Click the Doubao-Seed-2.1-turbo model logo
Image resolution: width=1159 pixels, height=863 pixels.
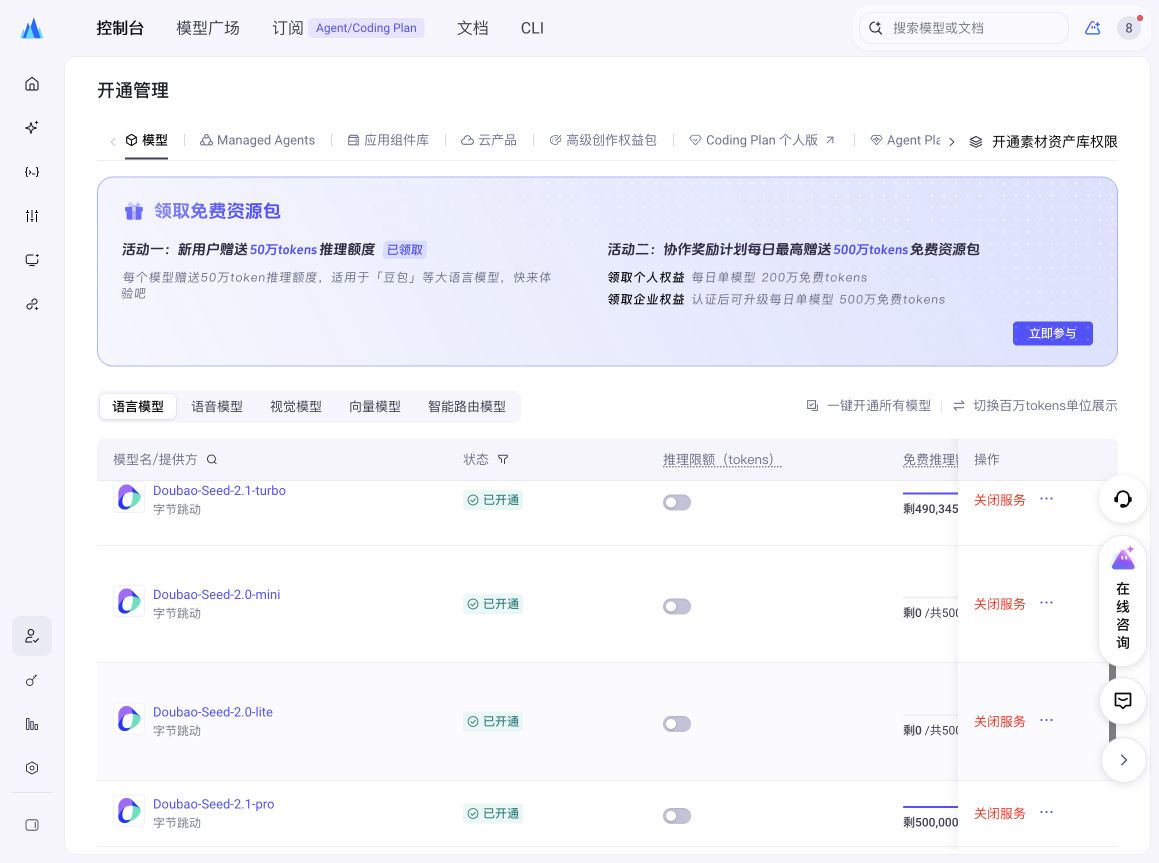pos(129,497)
